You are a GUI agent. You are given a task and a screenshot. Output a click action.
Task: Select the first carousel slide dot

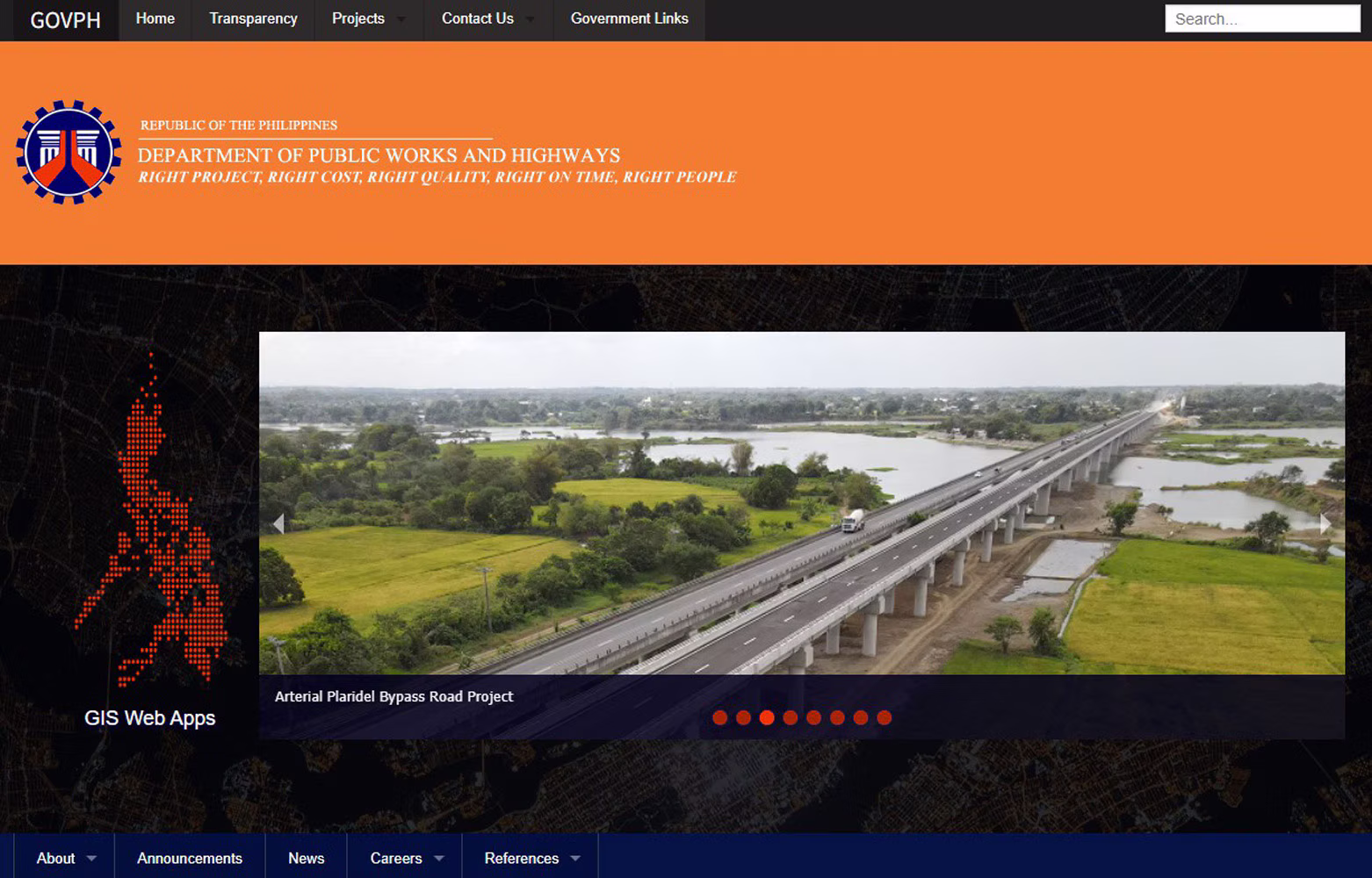point(719,717)
